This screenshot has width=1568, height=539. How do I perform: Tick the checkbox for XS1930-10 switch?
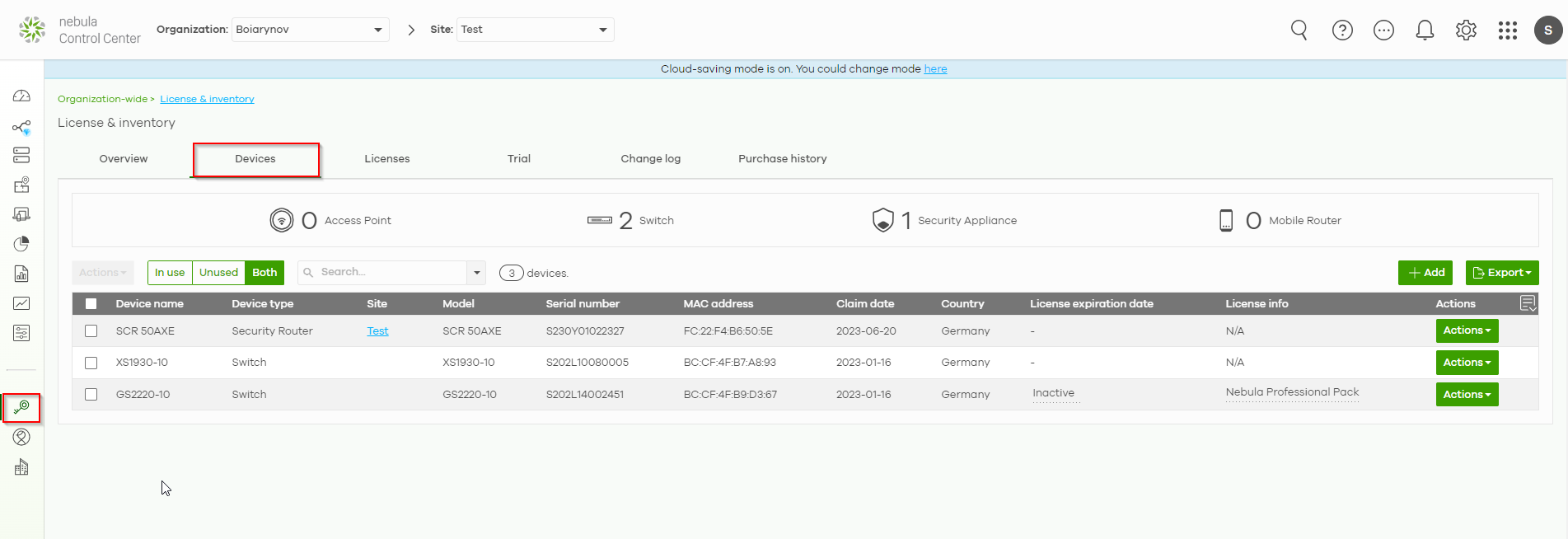coord(91,363)
